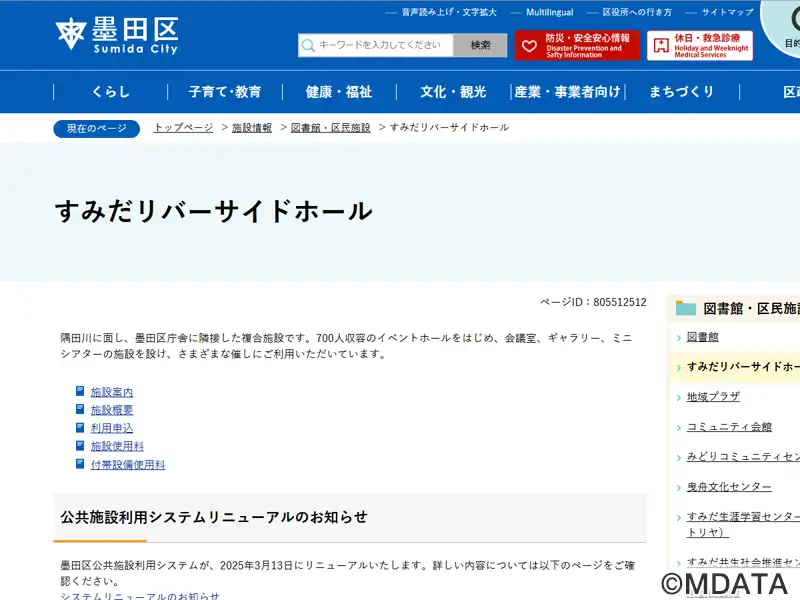Open the 施設案内 link
The image size is (800, 600).
(x=112, y=392)
